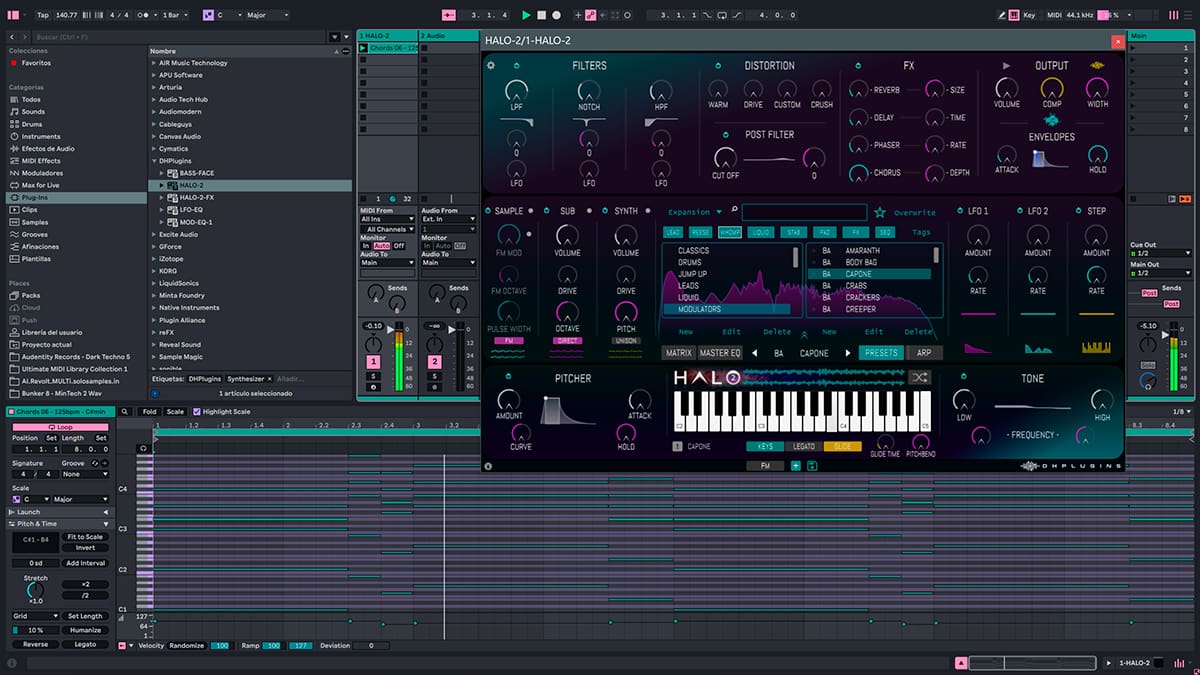The image size is (1200, 675).
Task: Open the MATRIX tab
Action: tap(678, 353)
